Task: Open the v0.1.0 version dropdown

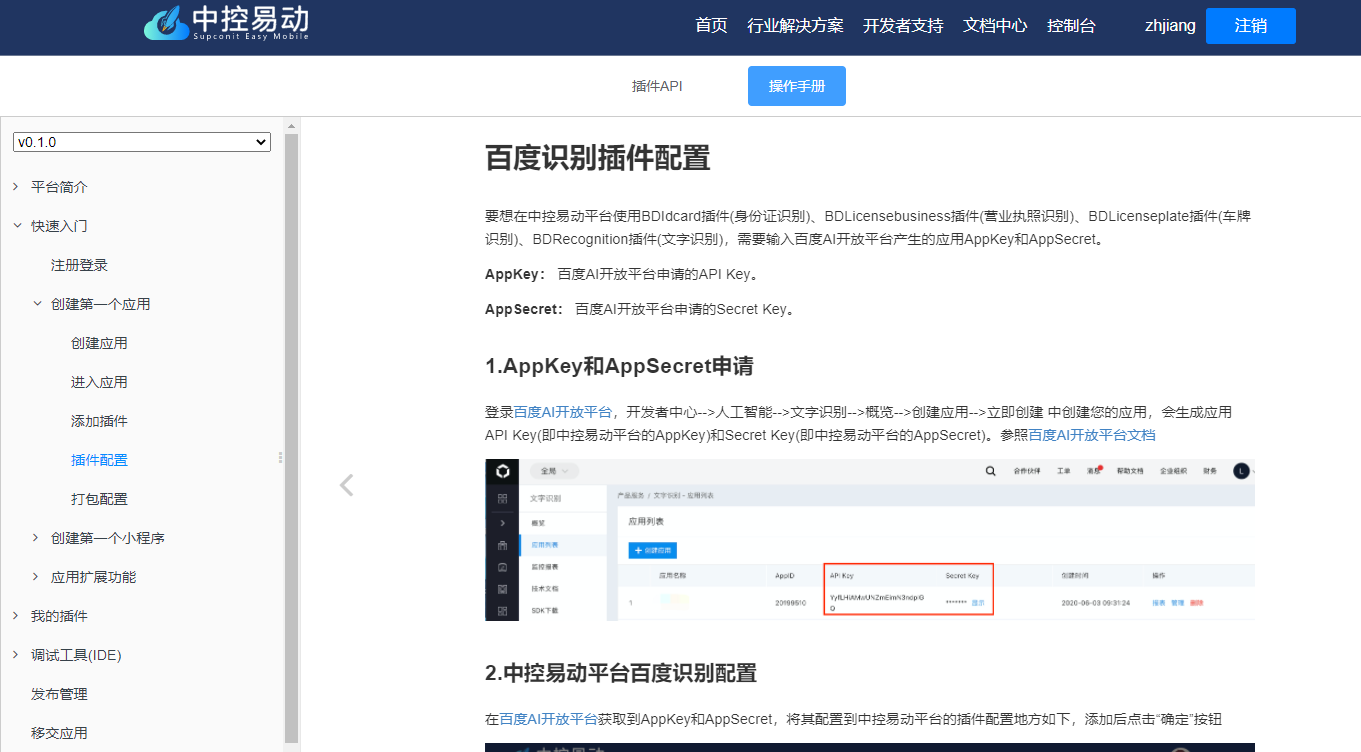Action: (142, 143)
